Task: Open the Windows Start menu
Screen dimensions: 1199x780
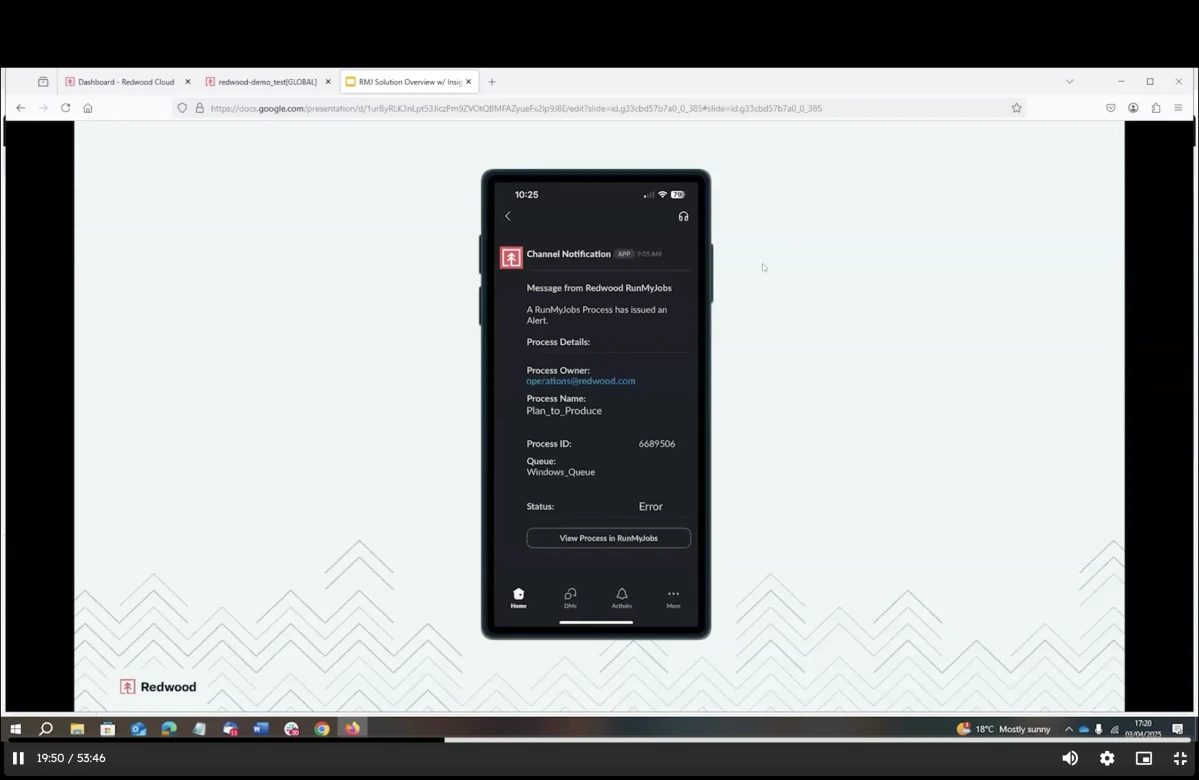Action: (15, 729)
